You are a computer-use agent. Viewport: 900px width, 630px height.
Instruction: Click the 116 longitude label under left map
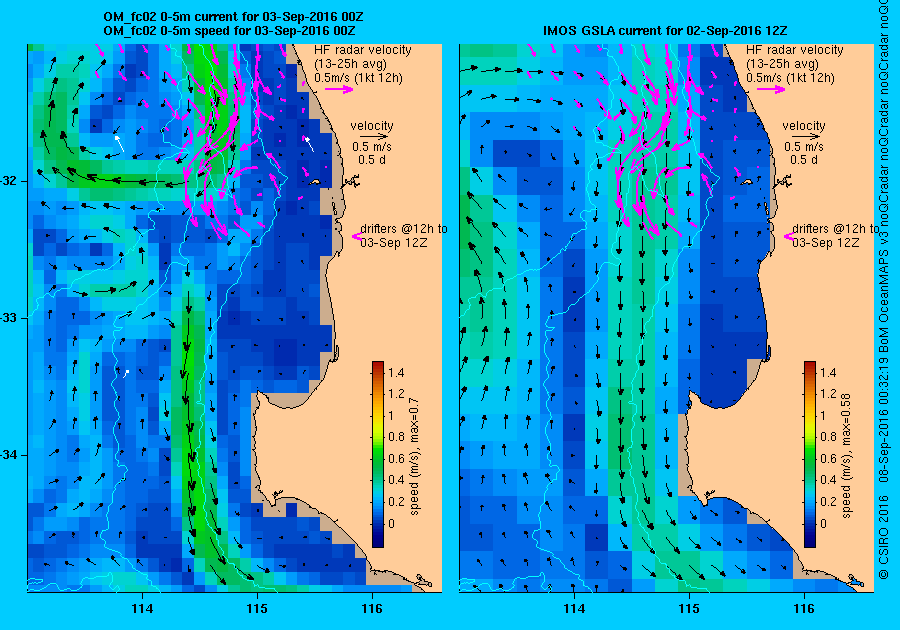click(372, 609)
